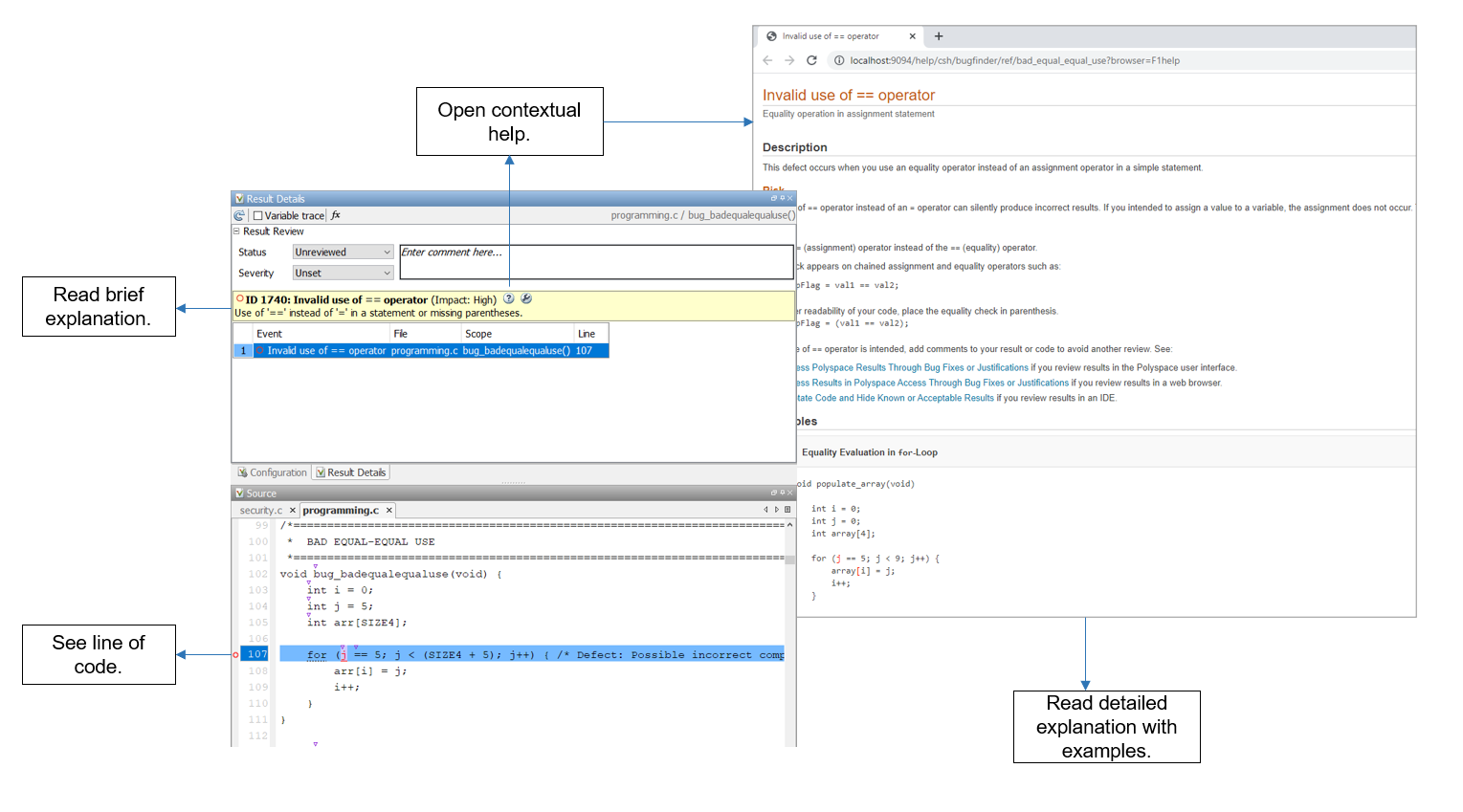Click the tab list icon in the Source pane
Screen dimensions: 1463x812
coord(787,510)
